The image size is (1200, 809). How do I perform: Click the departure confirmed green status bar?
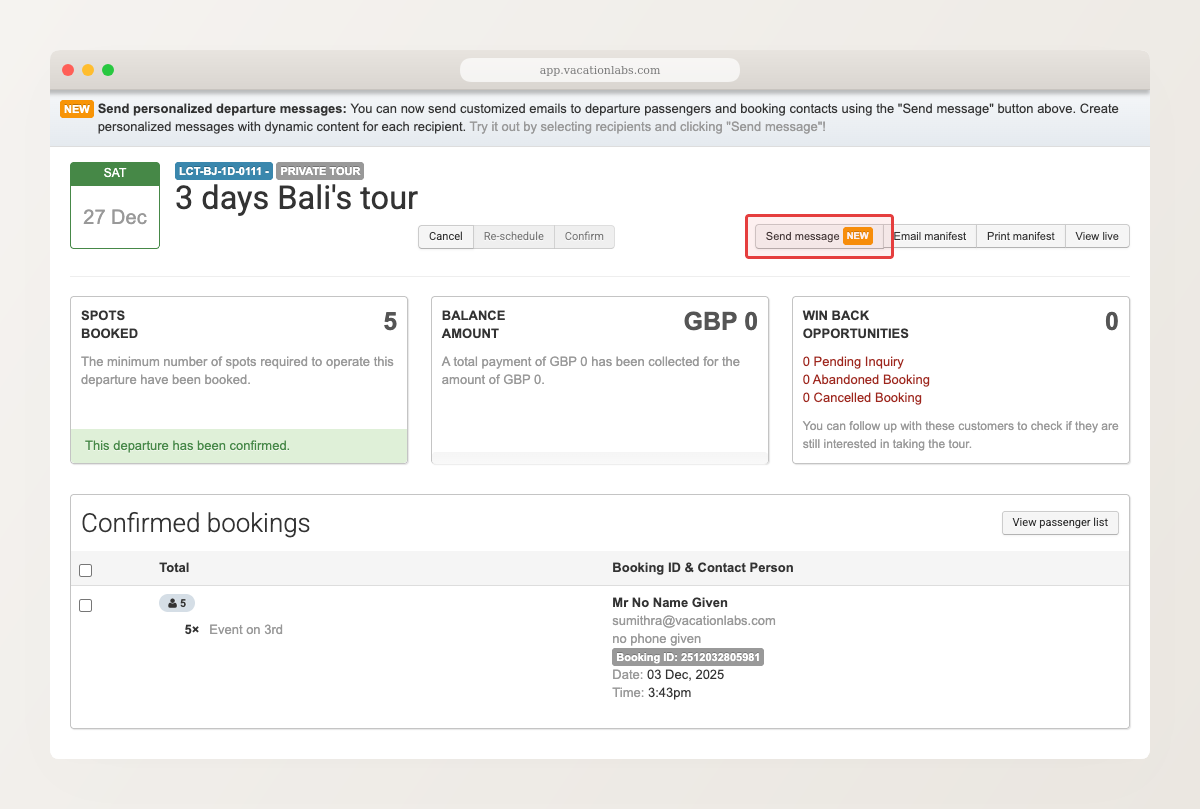click(239, 446)
